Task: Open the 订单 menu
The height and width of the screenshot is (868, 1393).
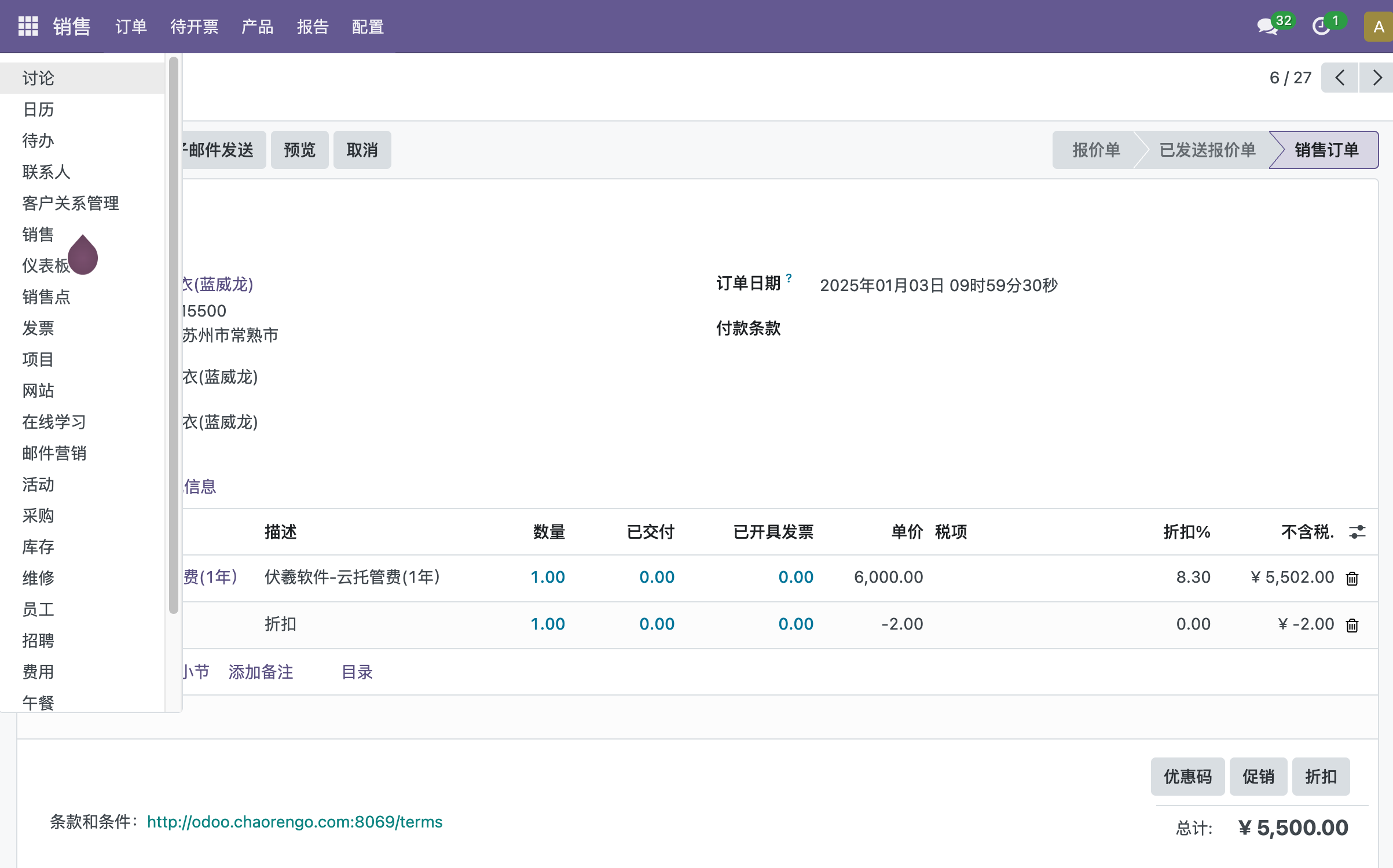Action: click(131, 27)
